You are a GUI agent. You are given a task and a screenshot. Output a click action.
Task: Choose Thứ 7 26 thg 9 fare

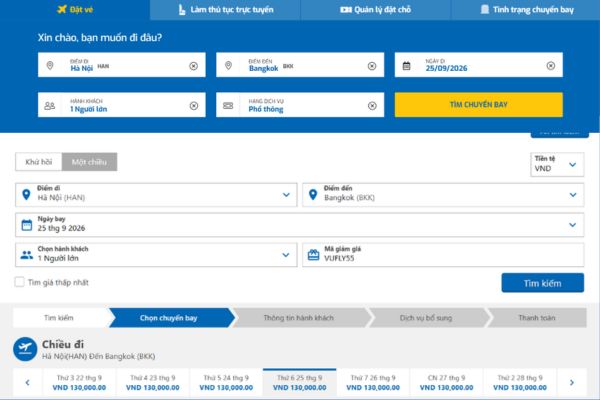pos(373,382)
